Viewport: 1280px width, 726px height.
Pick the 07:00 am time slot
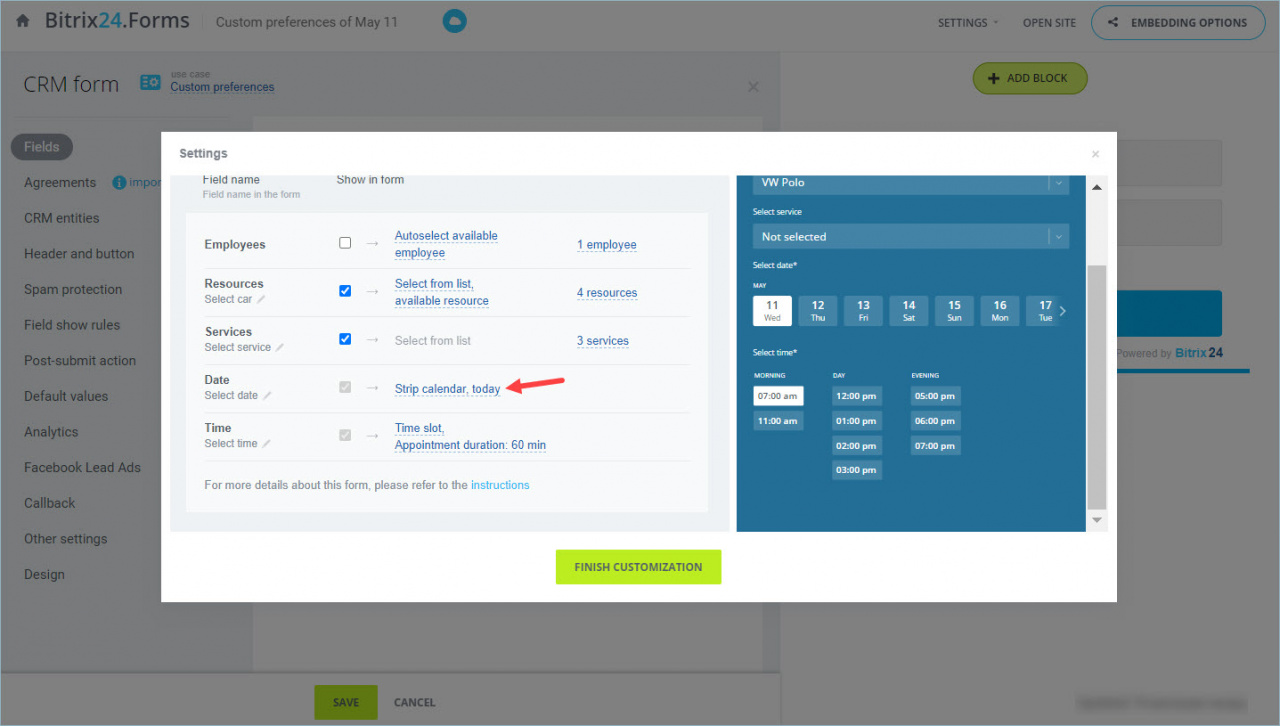778,396
